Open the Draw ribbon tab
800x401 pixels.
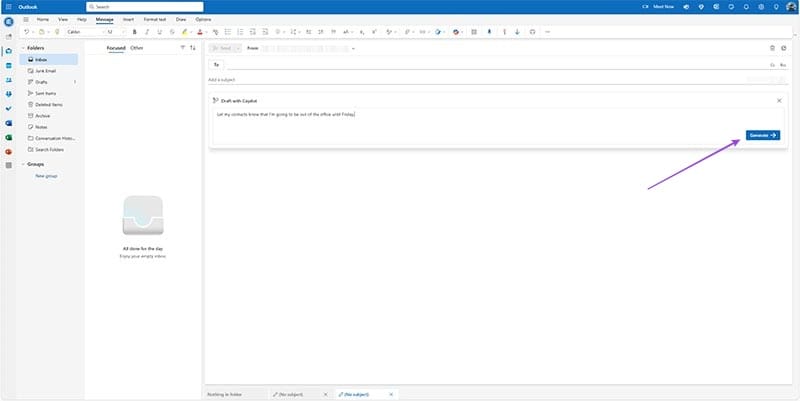[x=181, y=19]
